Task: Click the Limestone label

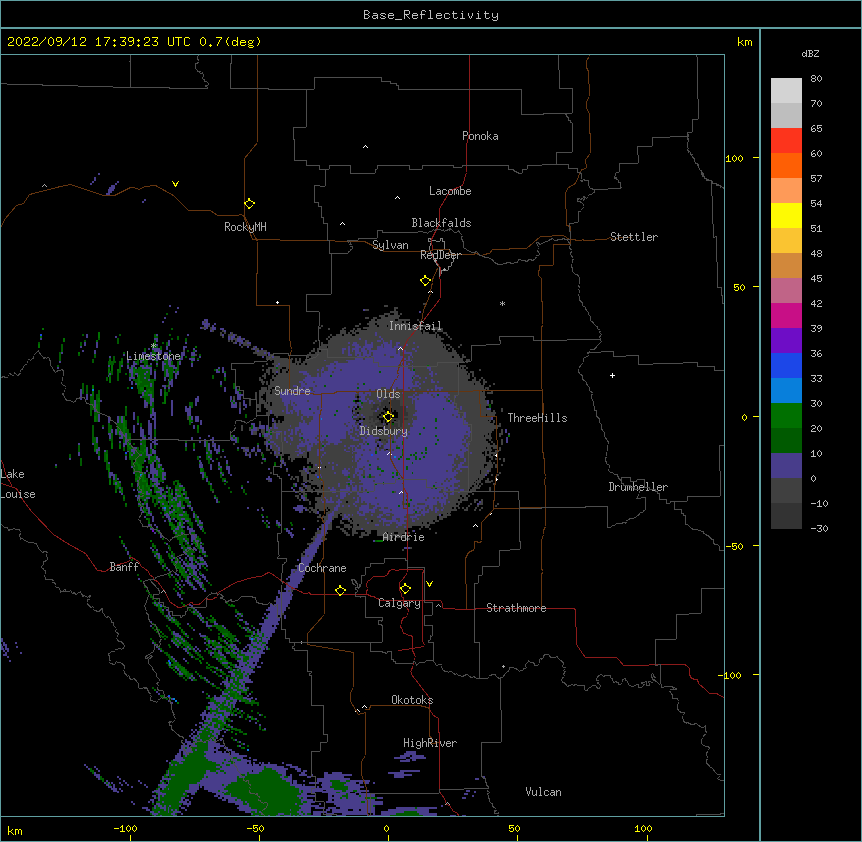Action: coord(153,356)
